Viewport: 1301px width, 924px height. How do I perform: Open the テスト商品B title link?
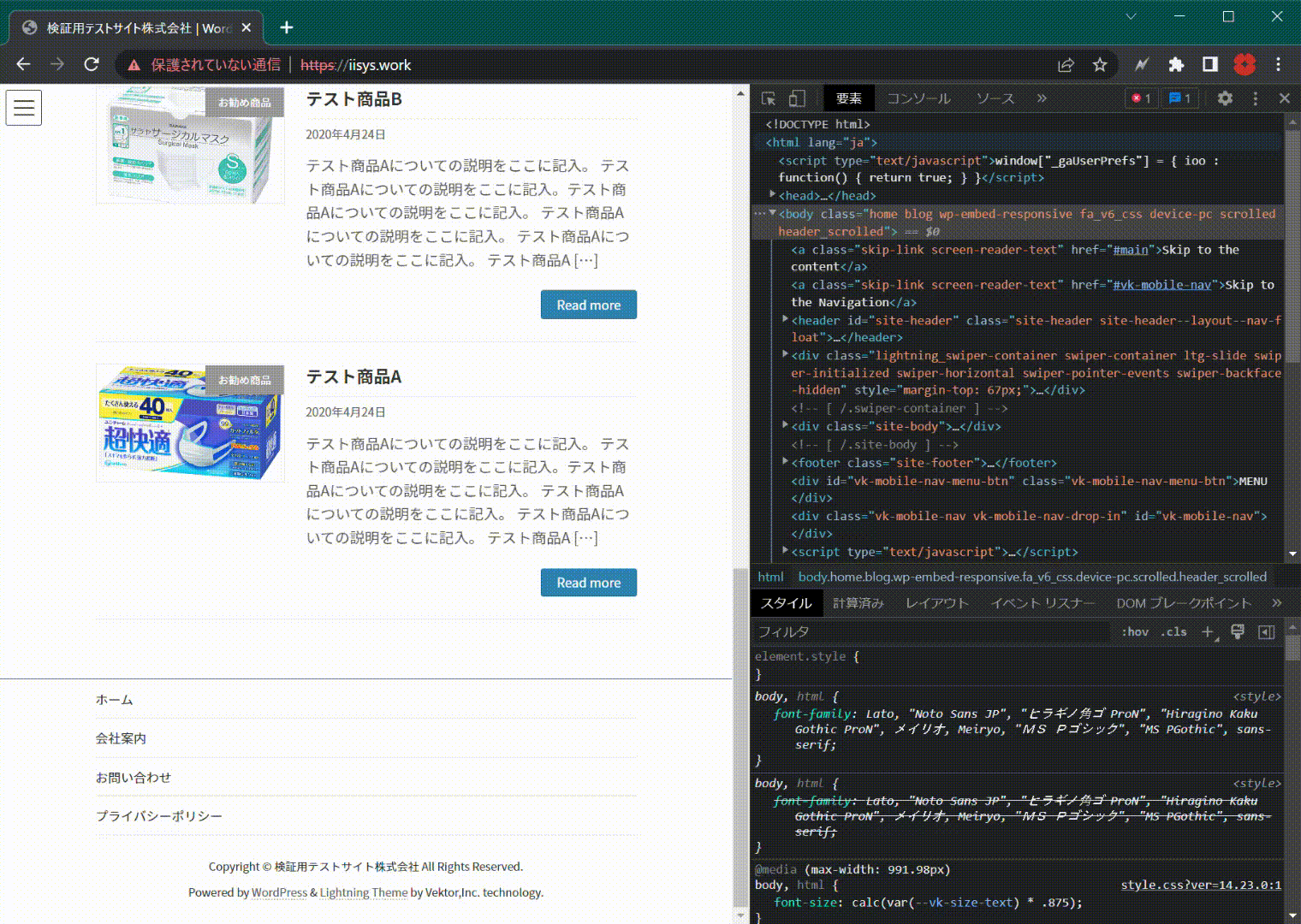tap(354, 99)
